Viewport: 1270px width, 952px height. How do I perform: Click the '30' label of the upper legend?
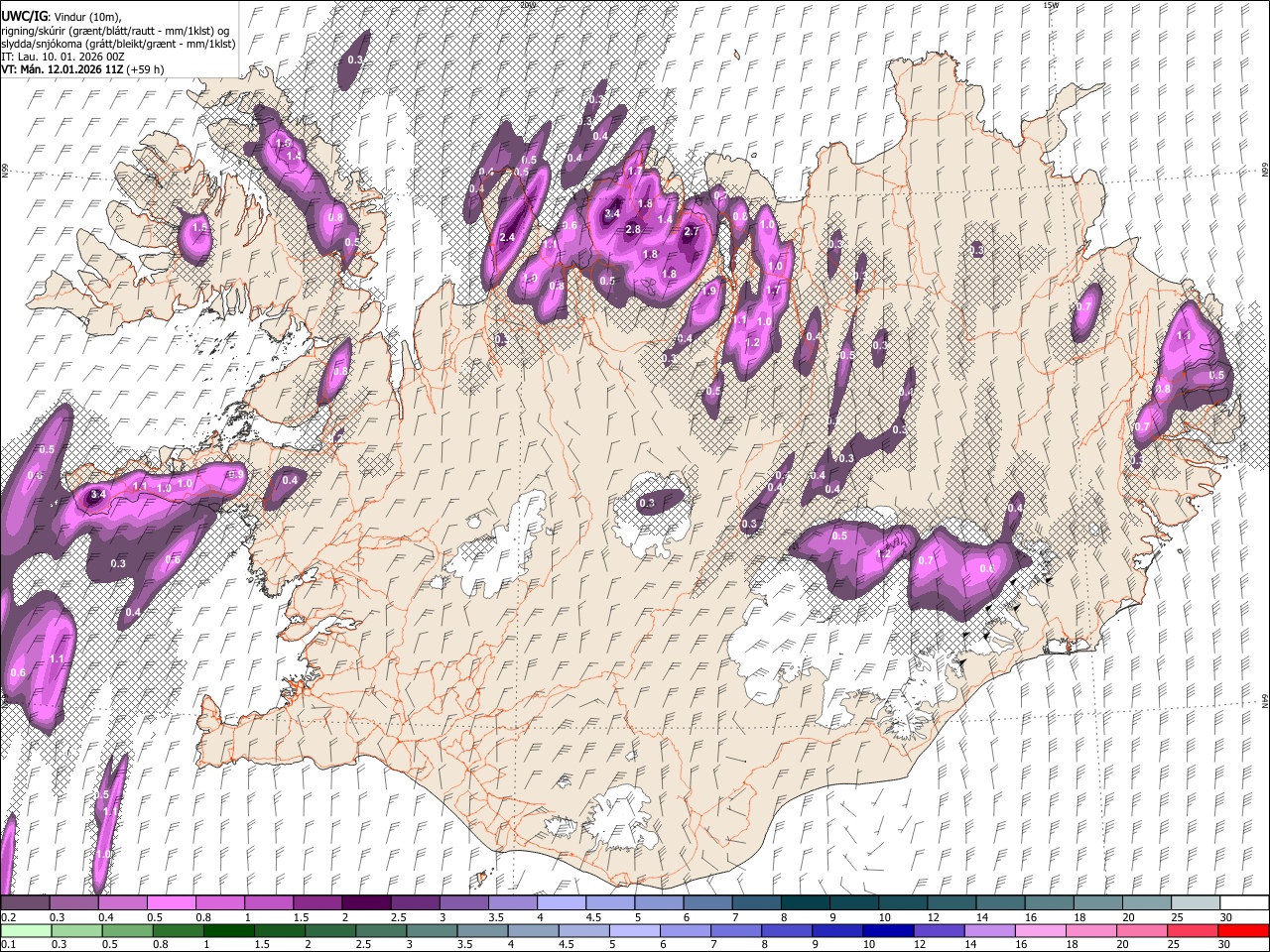coord(1225,917)
